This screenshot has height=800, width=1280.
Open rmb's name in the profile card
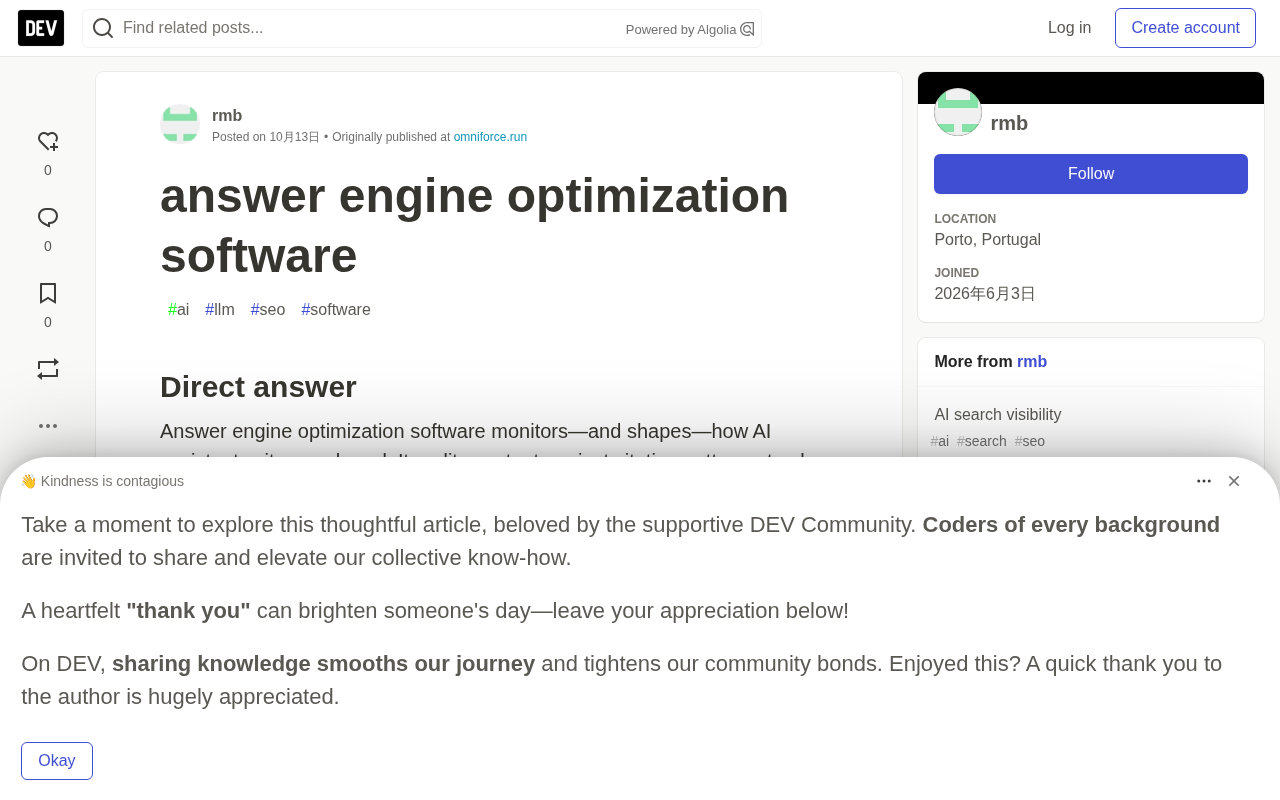[1009, 123]
